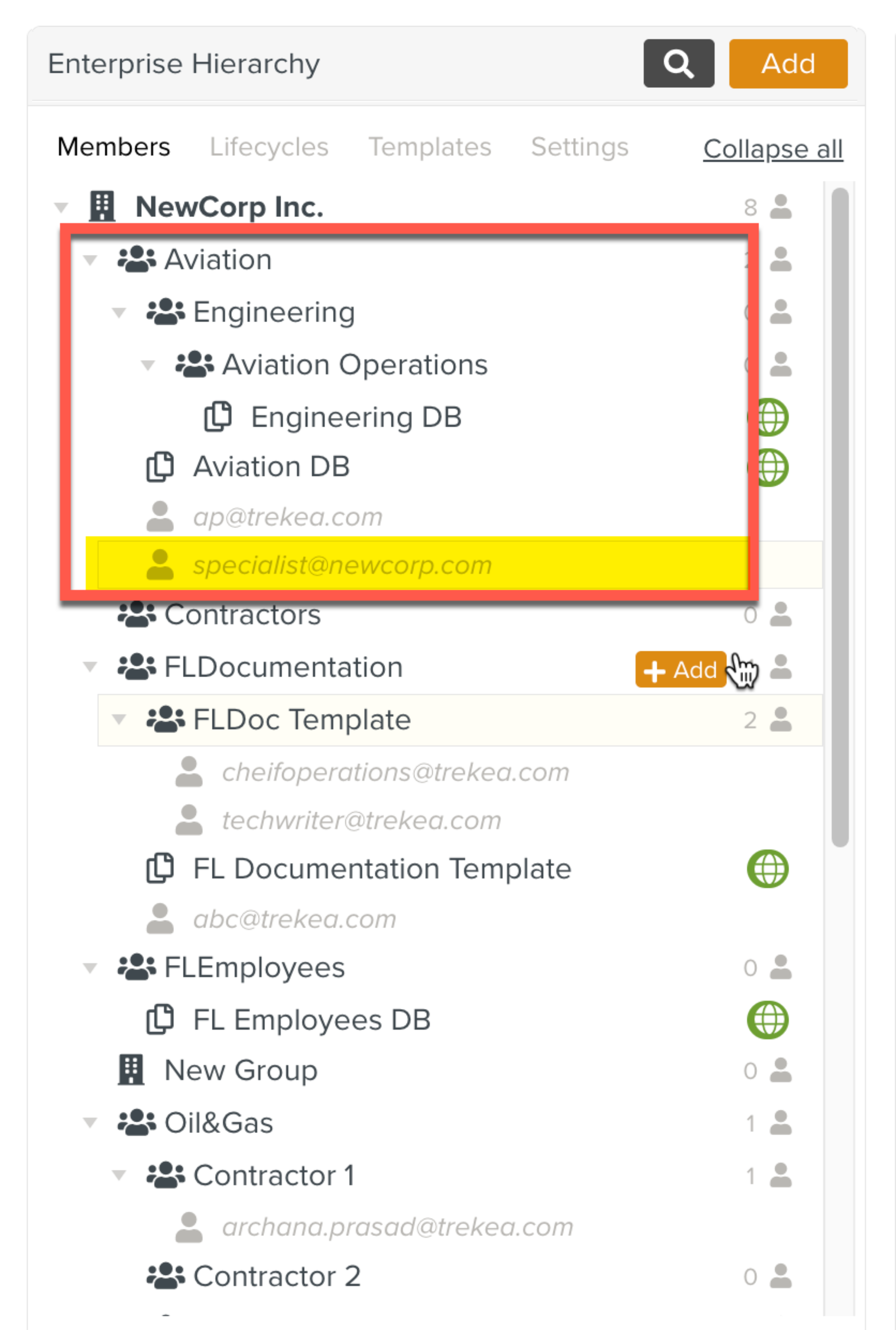The height and width of the screenshot is (1330, 896).
Task: Collapse the Aviation group arrow
Action: pos(90,260)
